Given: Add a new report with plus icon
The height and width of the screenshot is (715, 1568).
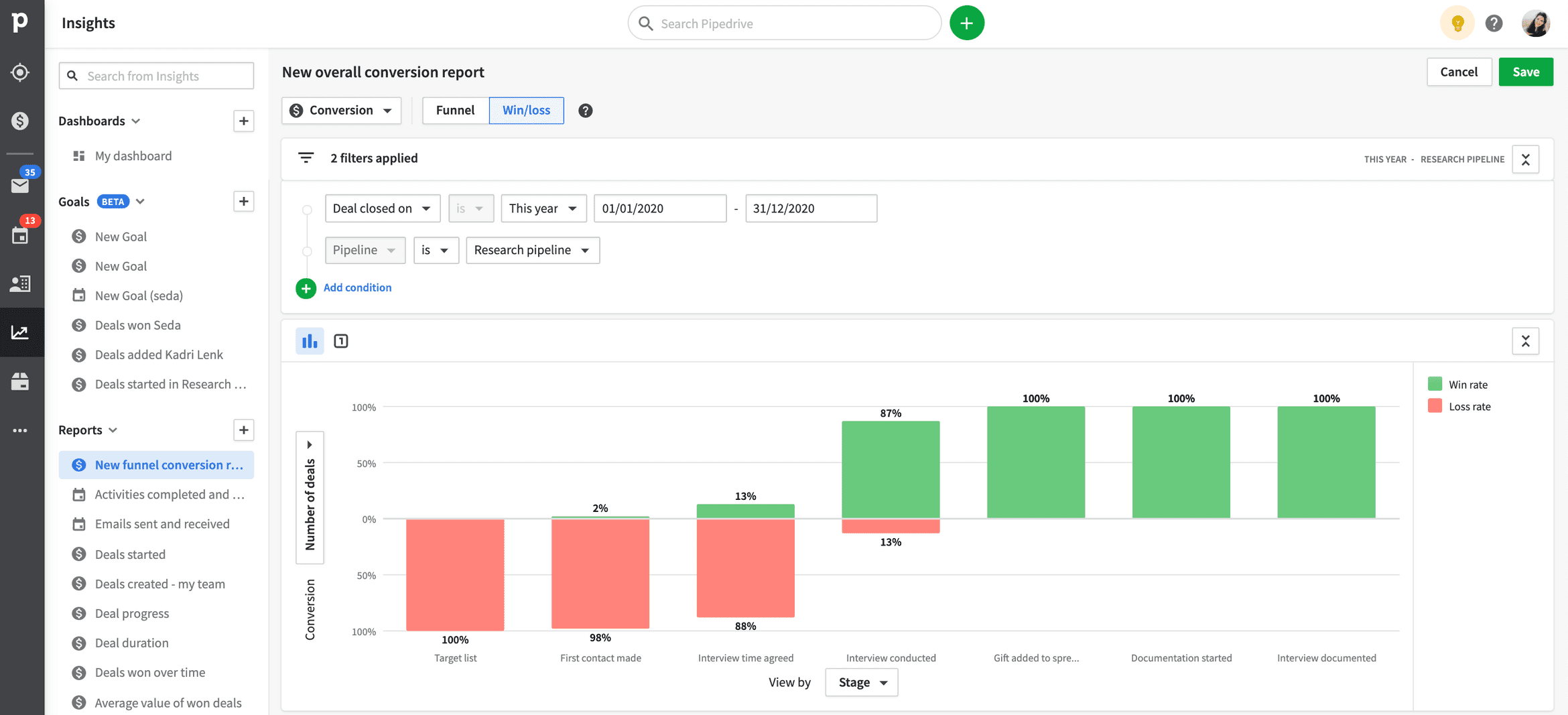Looking at the screenshot, I should coord(244,430).
